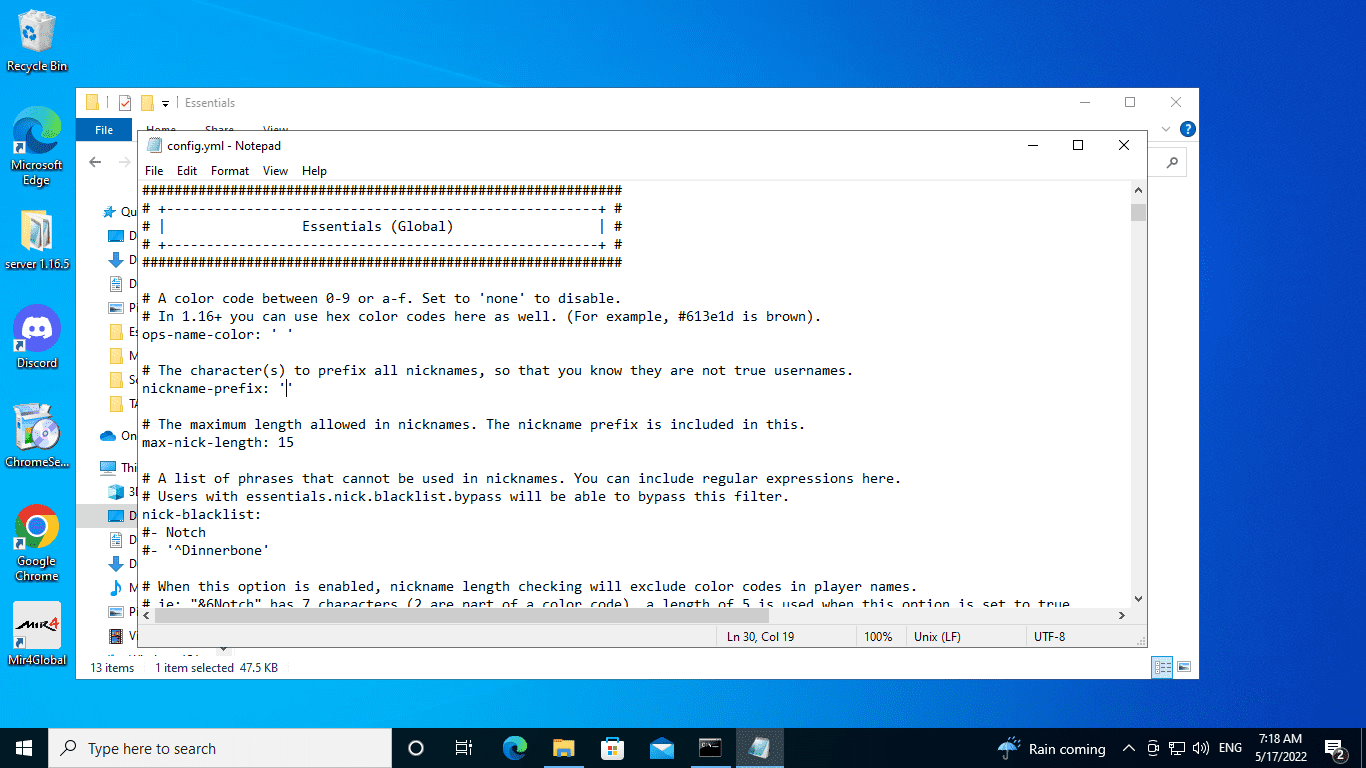Click the 'Essentials (Global)' header text
Viewport: 1366px width, 768px height.
pos(378,226)
